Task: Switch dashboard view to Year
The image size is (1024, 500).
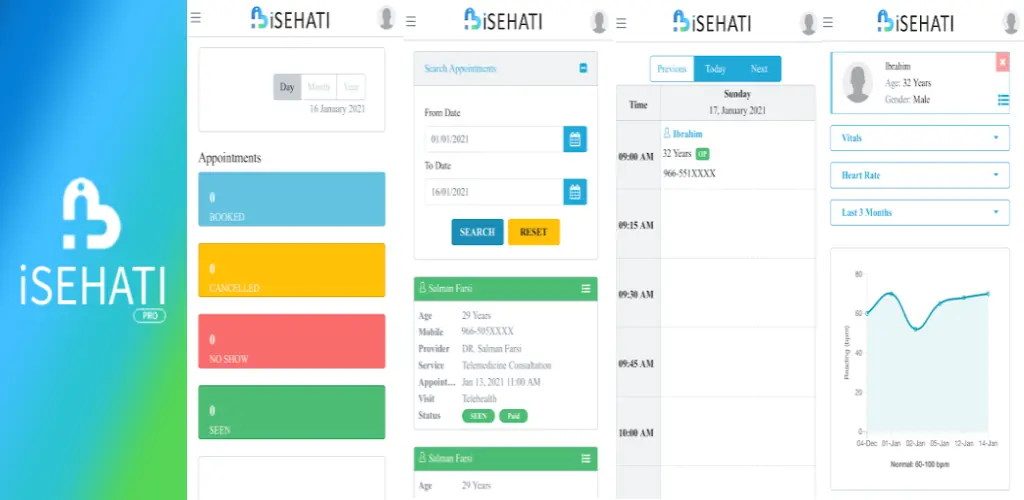Action: click(351, 87)
